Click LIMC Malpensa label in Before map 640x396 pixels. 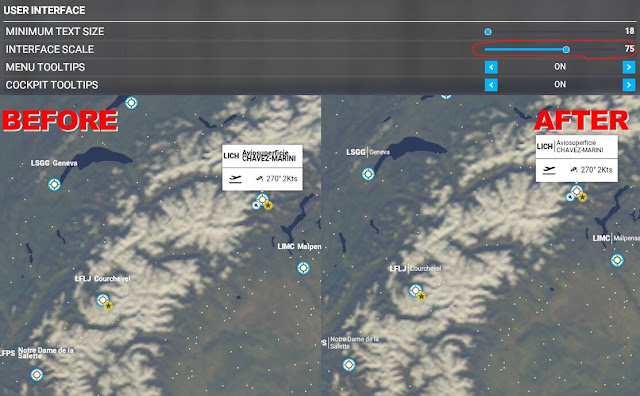(x=299, y=246)
